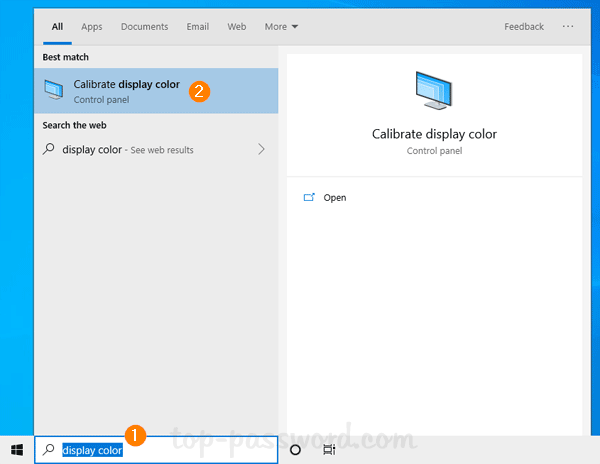Open Task View from the taskbar

tap(329, 450)
